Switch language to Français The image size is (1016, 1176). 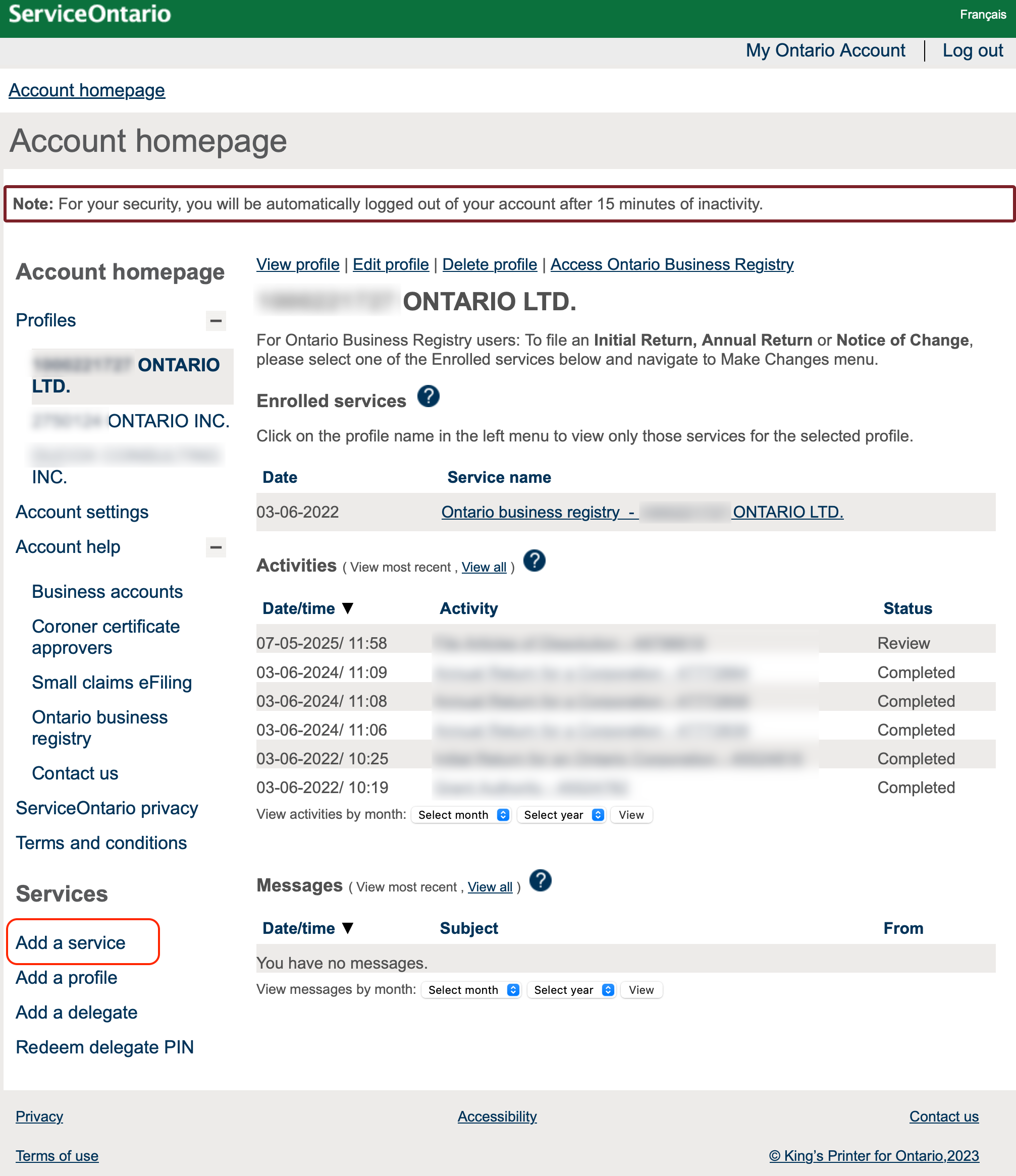pyautogui.click(x=983, y=14)
